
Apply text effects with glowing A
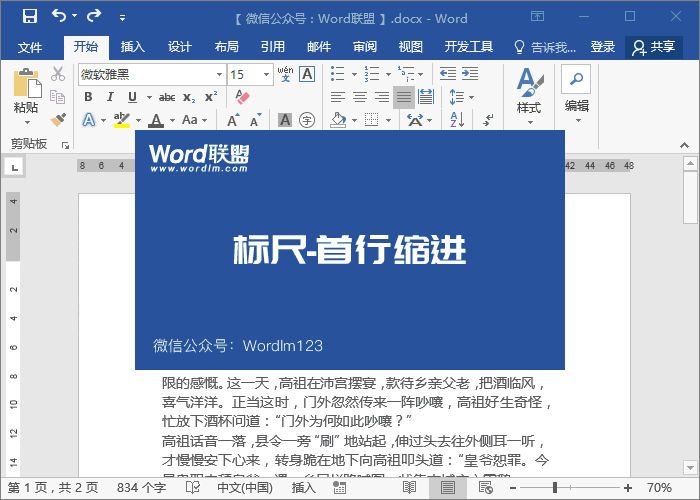tap(89, 120)
